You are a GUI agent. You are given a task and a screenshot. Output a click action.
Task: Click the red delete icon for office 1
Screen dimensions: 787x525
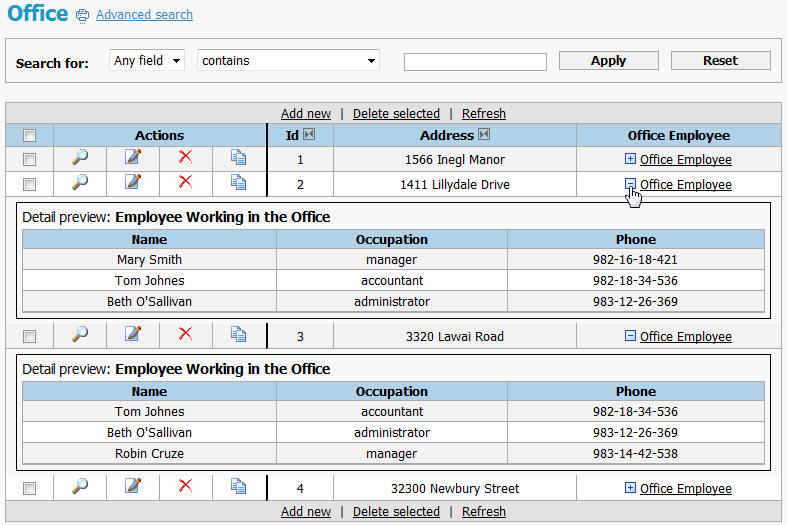[x=185, y=157]
